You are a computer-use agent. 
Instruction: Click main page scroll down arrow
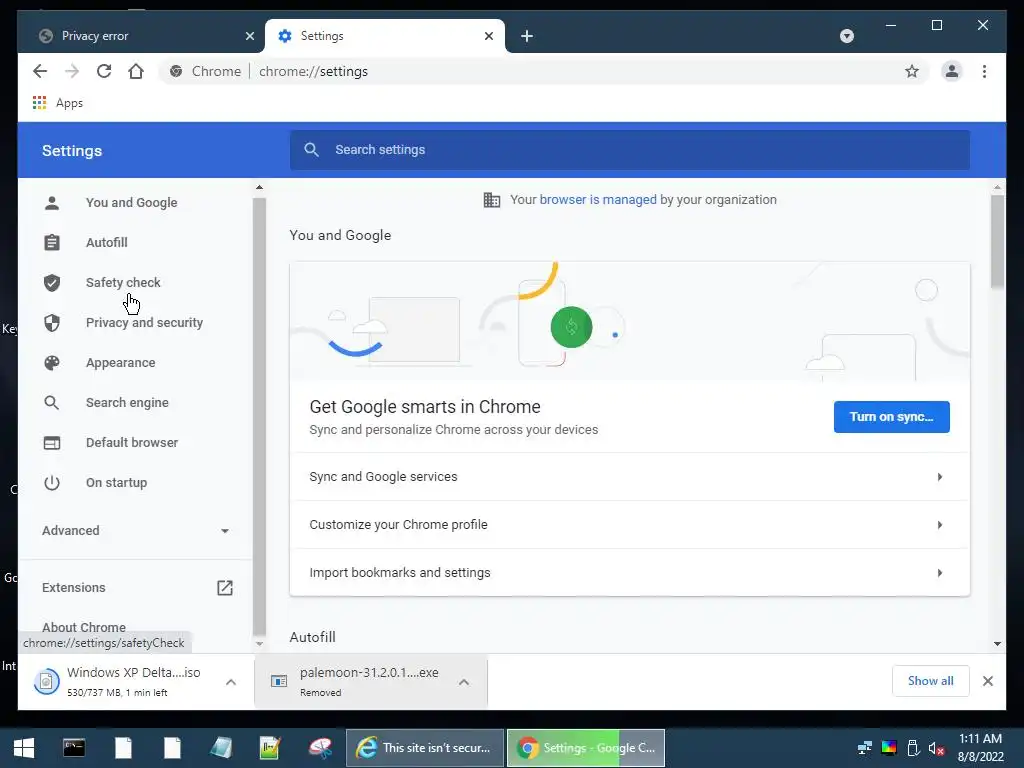(997, 644)
